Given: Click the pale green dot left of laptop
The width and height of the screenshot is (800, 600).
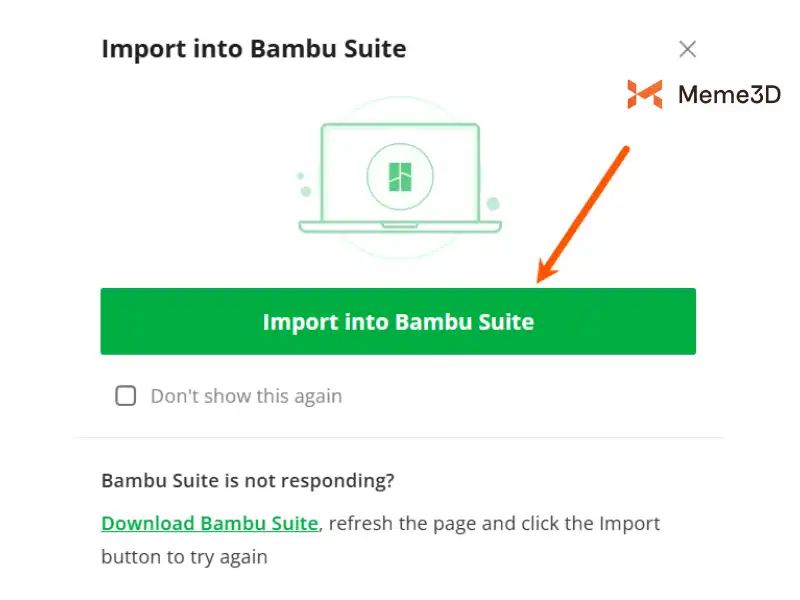Looking at the screenshot, I should (x=305, y=191).
